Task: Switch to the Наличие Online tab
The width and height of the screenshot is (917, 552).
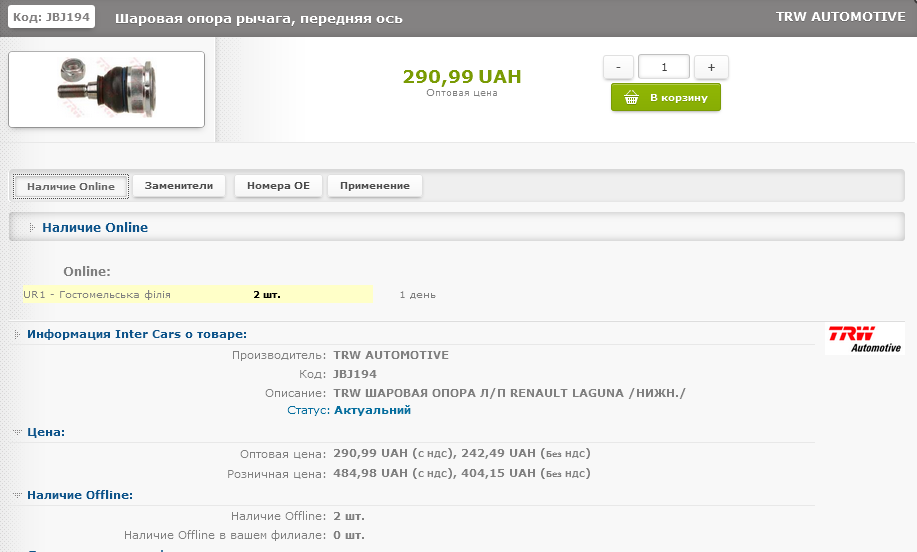Action: click(x=71, y=186)
